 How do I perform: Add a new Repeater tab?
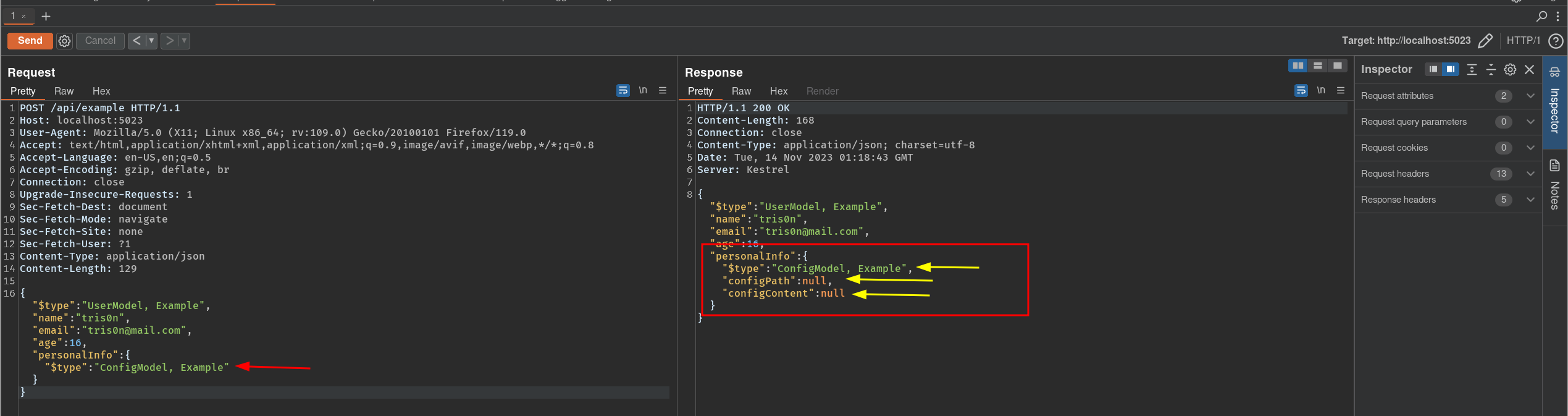coord(46,17)
